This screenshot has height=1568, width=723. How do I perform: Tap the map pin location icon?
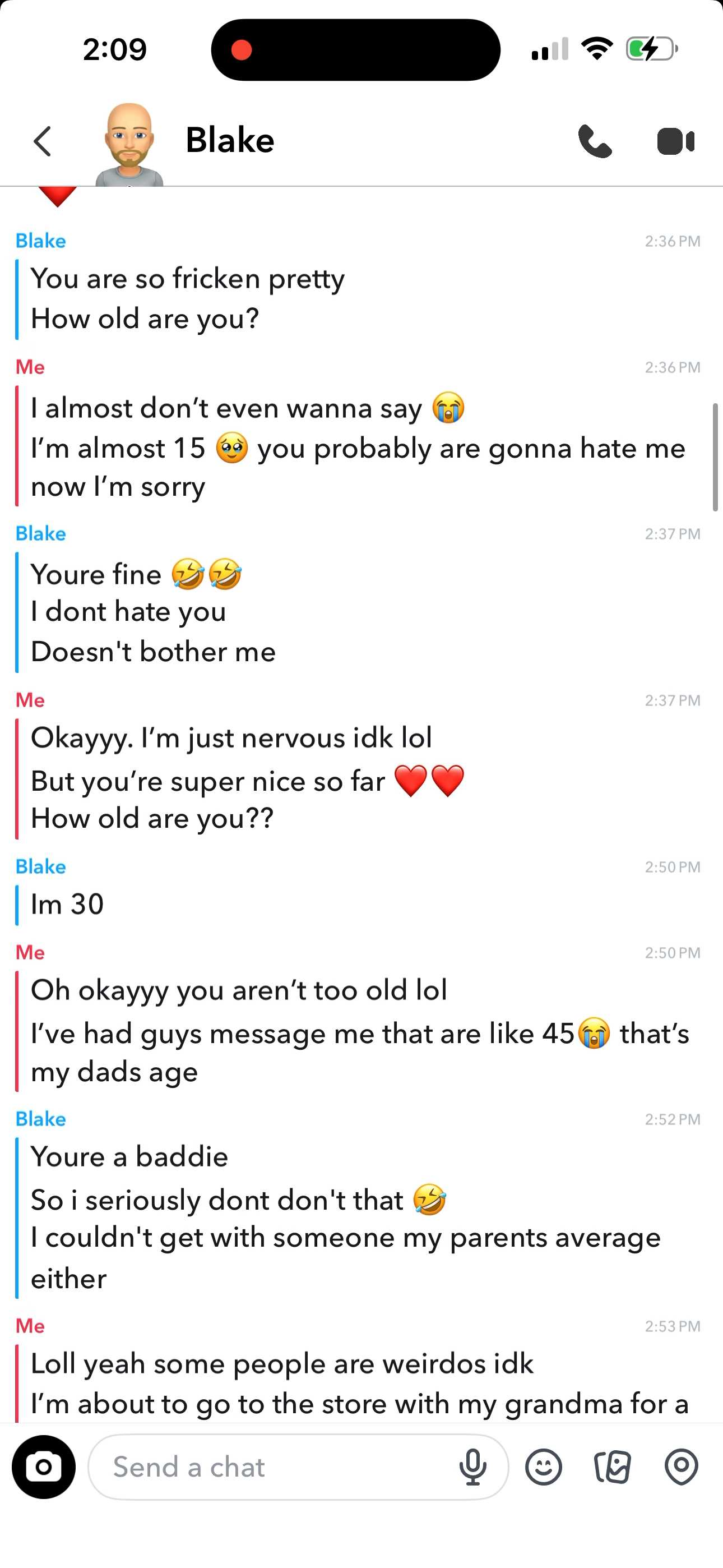pyautogui.click(x=681, y=1467)
